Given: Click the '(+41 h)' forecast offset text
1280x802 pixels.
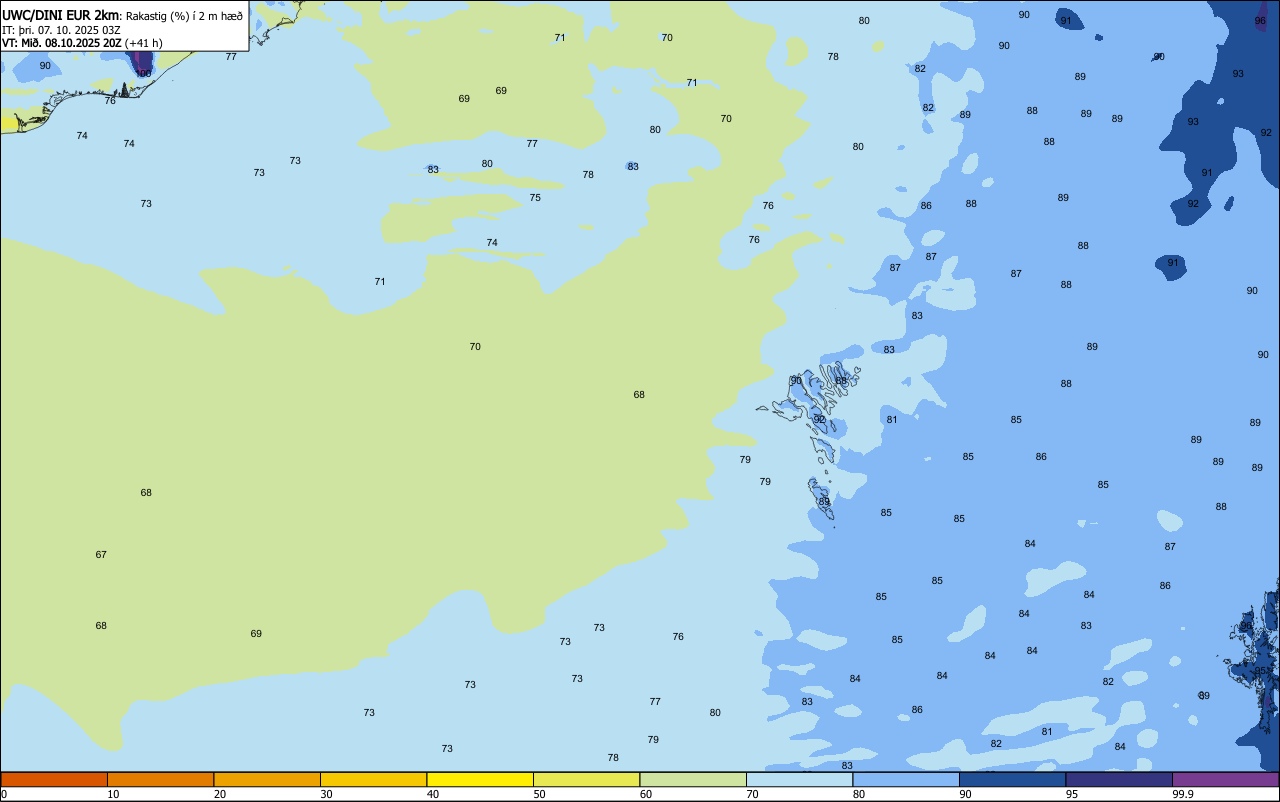Looking at the screenshot, I should coord(144,43).
